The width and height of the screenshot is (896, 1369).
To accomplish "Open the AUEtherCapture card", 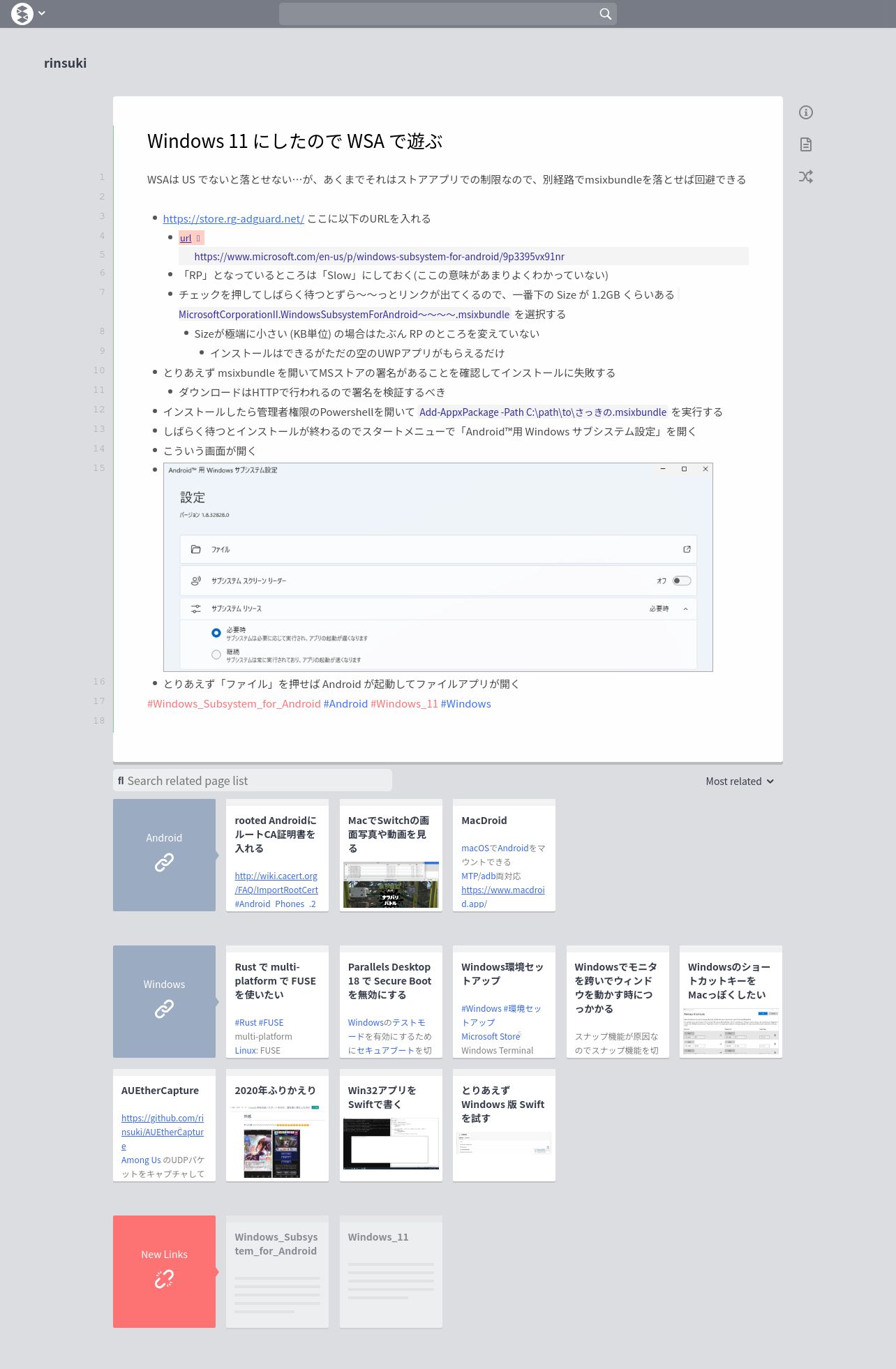I will [x=164, y=1125].
